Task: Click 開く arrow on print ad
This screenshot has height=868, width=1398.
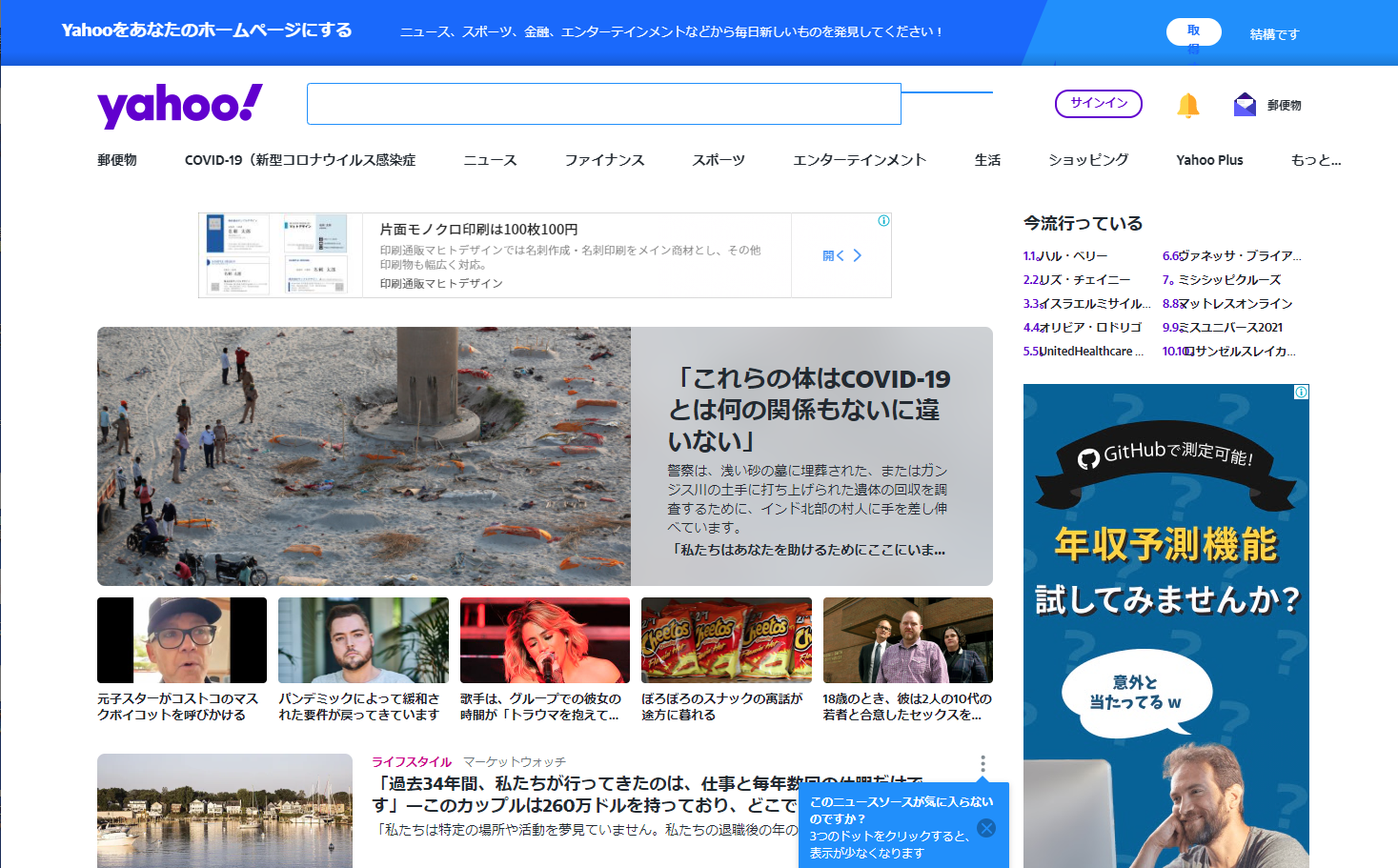Action: [841, 255]
